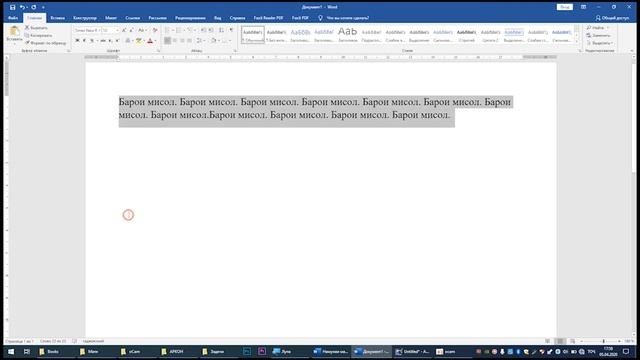The width and height of the screenshot is (640, 360).
Task: Toggle italic formatting
Action: [x=84, y=40]
